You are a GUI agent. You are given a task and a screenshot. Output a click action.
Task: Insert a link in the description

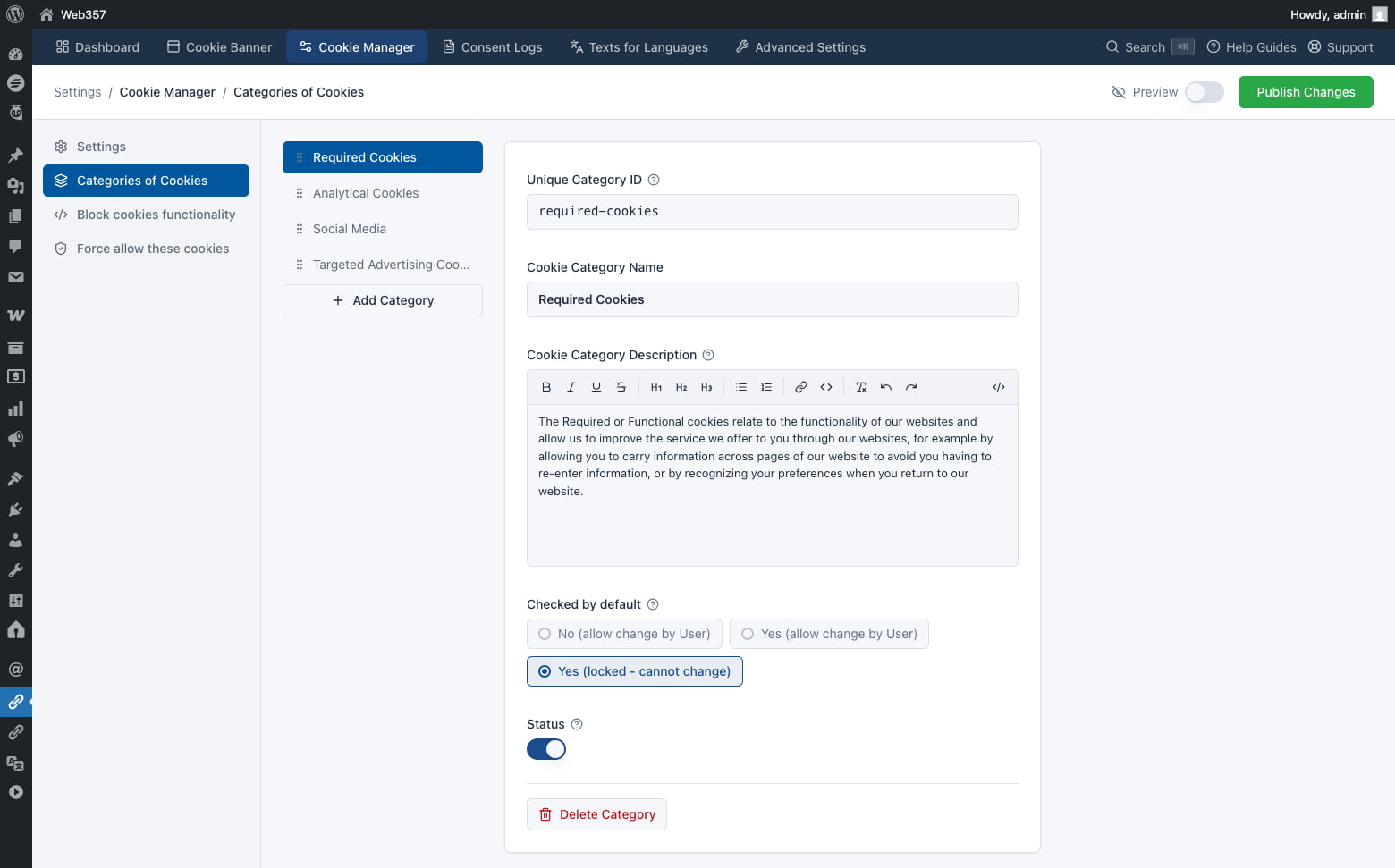tap(801, 387)
